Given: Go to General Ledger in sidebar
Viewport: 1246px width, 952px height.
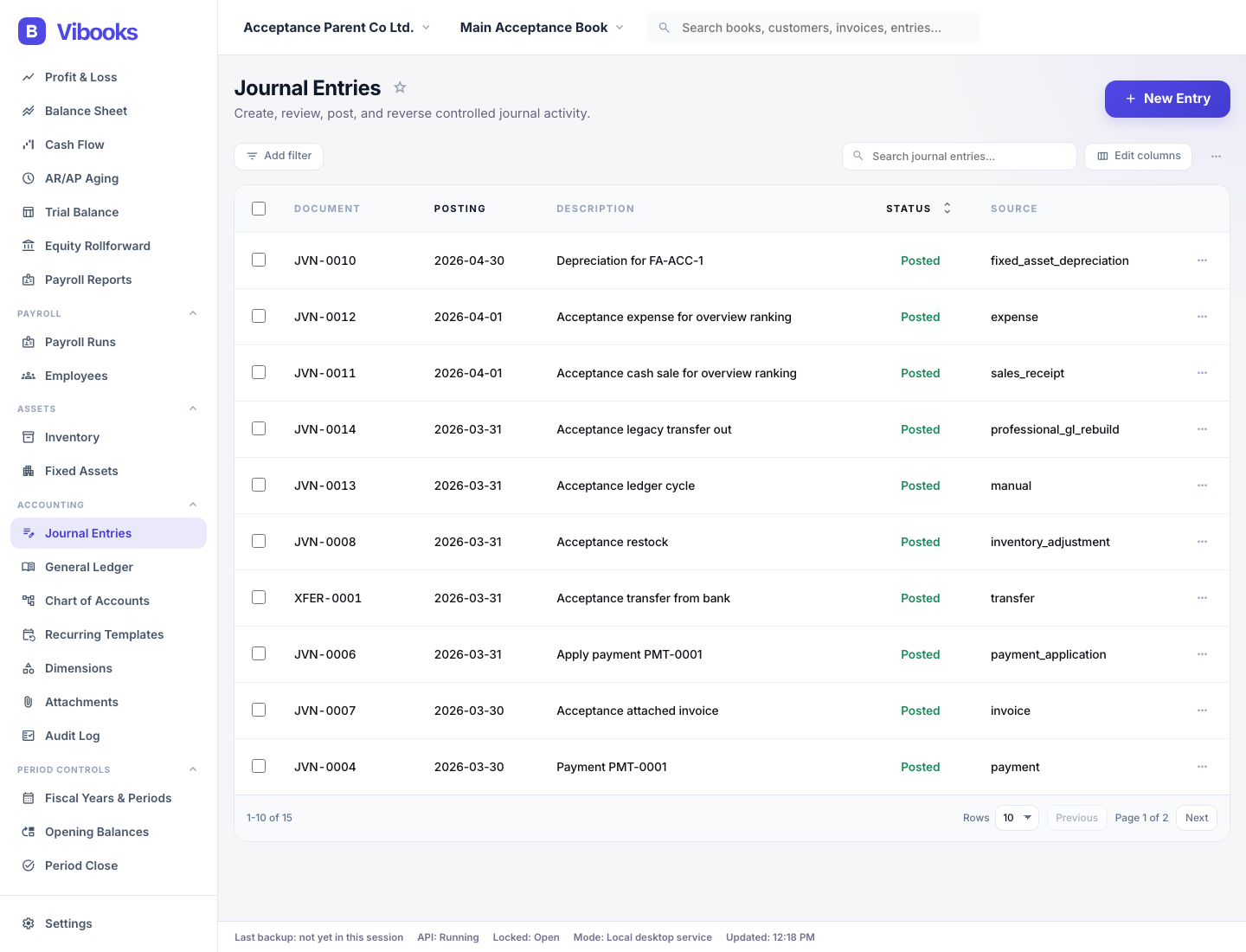Looking at the screenshot, I should pyautogui.click(x=89, y=567).
